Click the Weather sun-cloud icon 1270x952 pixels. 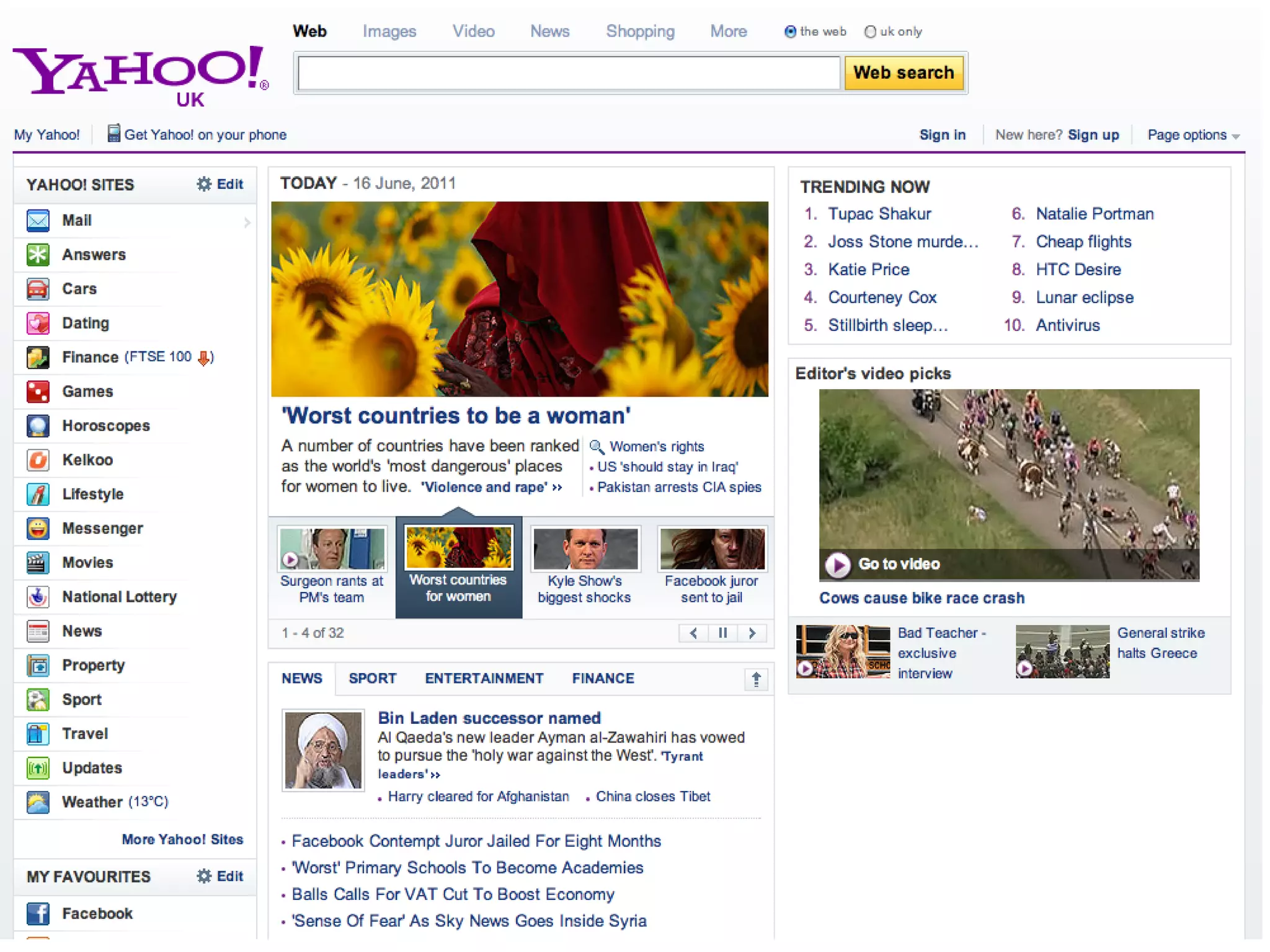[38, 802]
